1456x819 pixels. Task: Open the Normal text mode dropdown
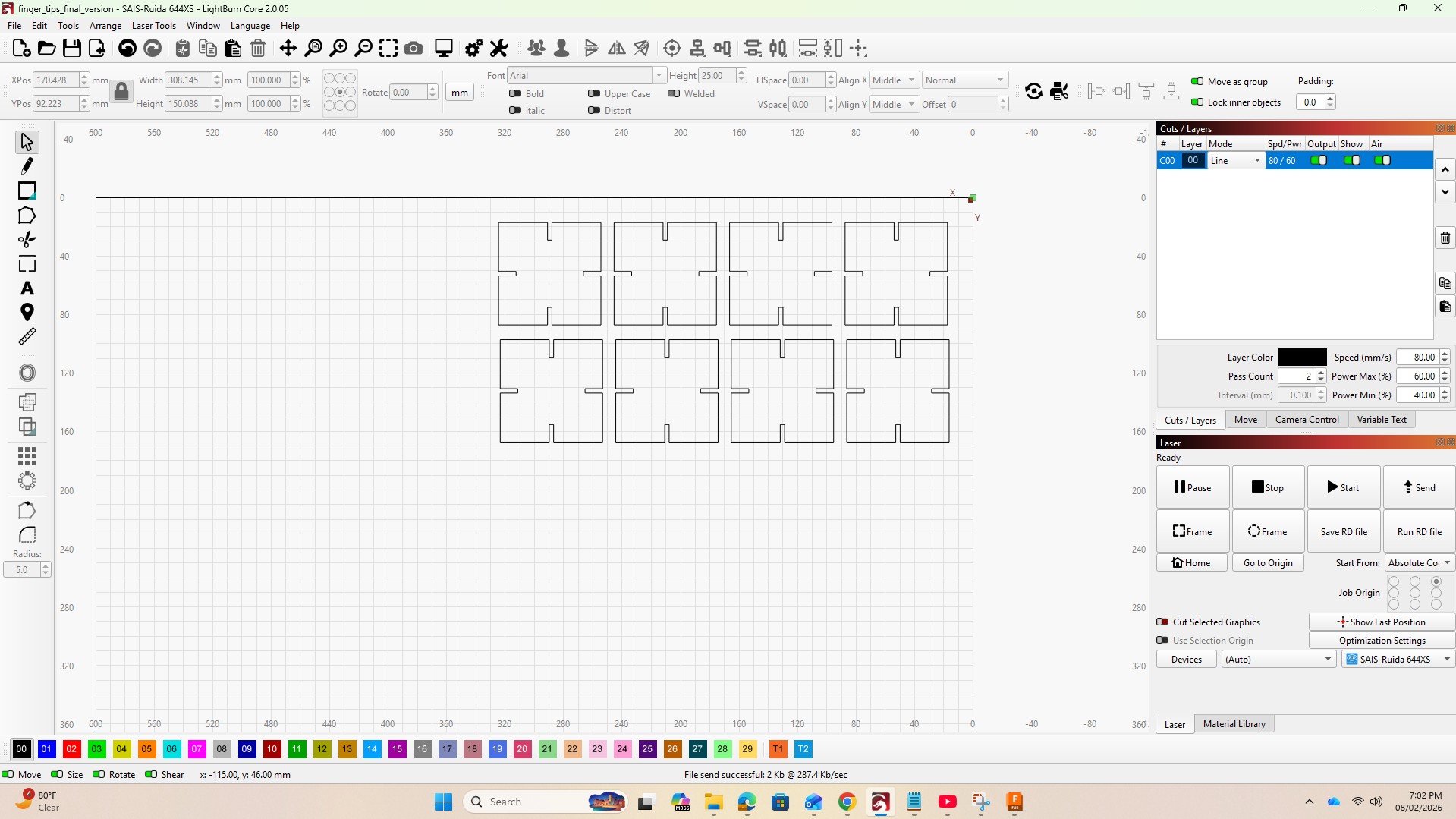click(x=965, y=80)
